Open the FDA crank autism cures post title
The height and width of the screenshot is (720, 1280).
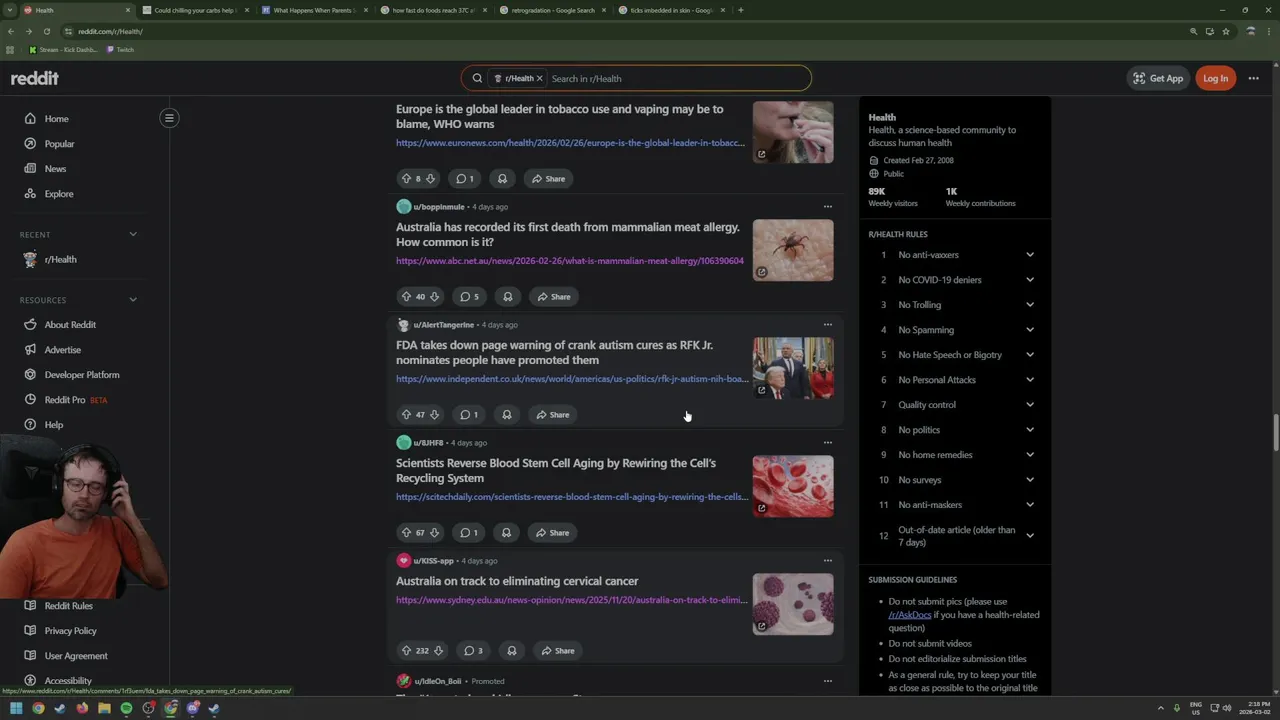pyautogui.click(x=554, y=352)
